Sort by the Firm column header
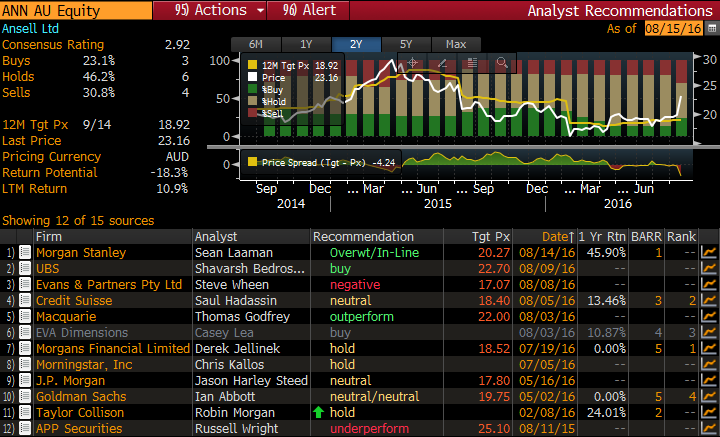Viewport: 720px width, 437px height. tap(113, 237)
